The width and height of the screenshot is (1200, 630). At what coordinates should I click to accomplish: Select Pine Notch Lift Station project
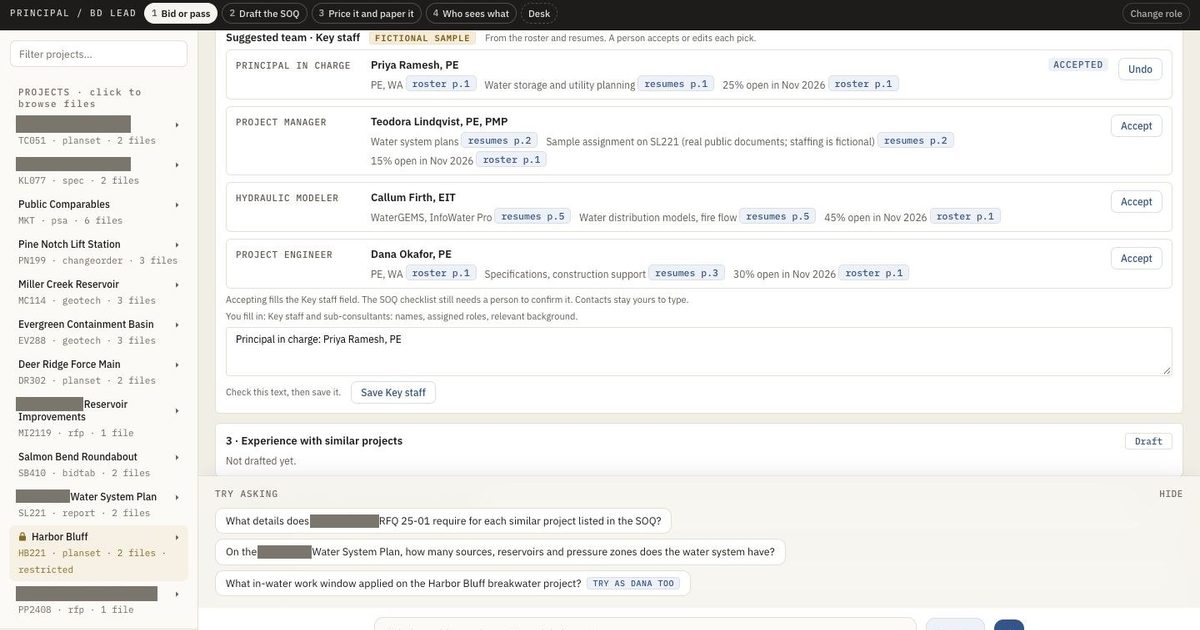[98, 252]
